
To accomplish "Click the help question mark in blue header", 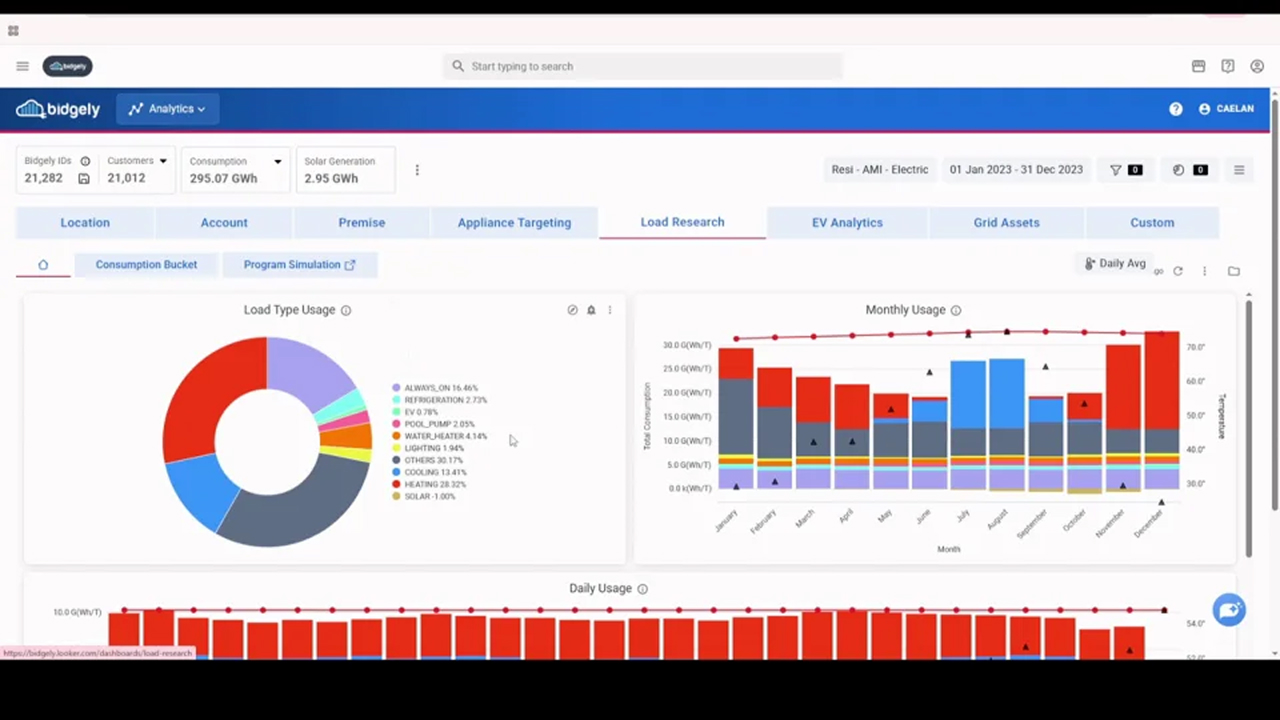I will (1176, 109).
